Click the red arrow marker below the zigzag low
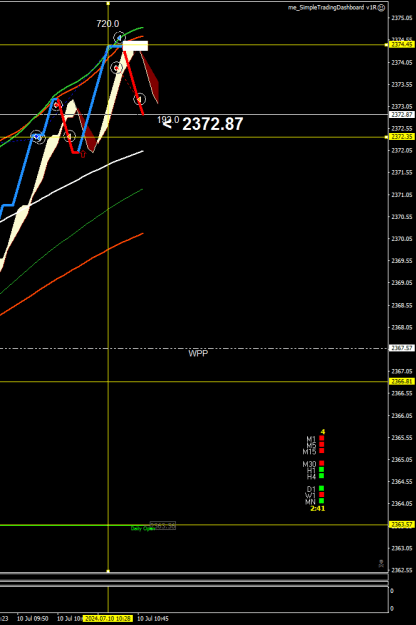 pyautogui.click(x=83, y=155)
